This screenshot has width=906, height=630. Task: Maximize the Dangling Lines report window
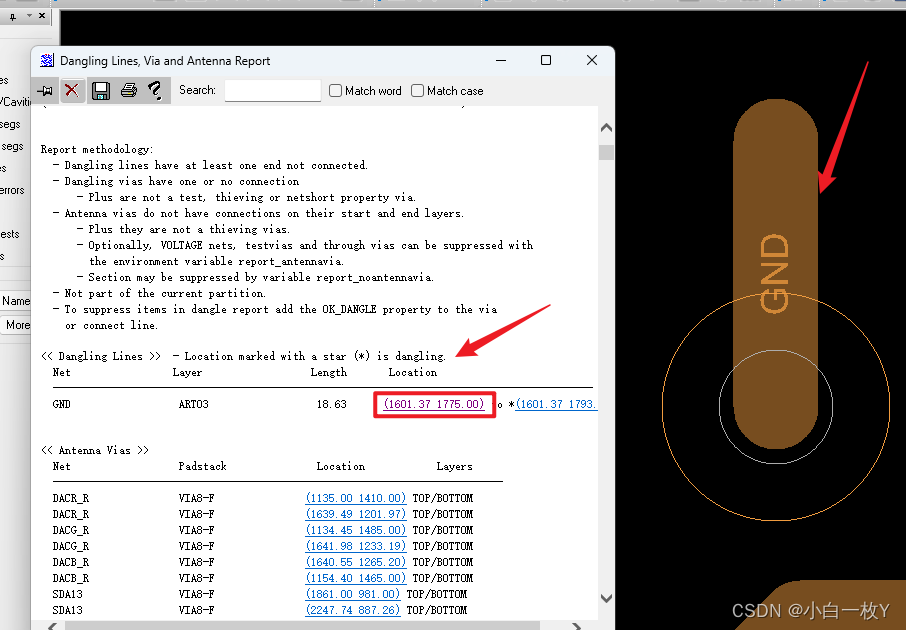click(x=545, y=60)
